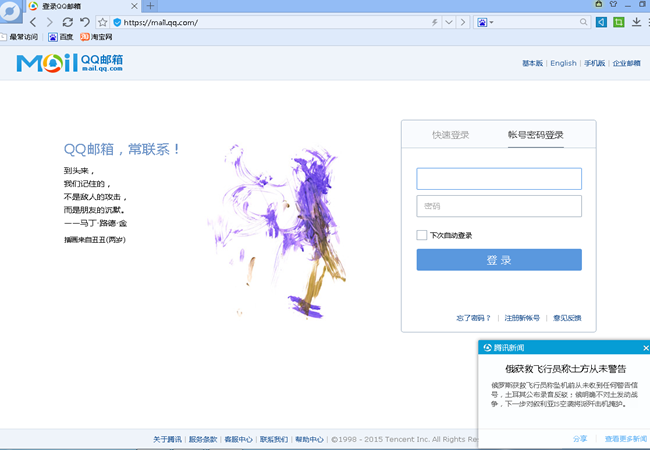Click the news popup summary text

point(565,394)
